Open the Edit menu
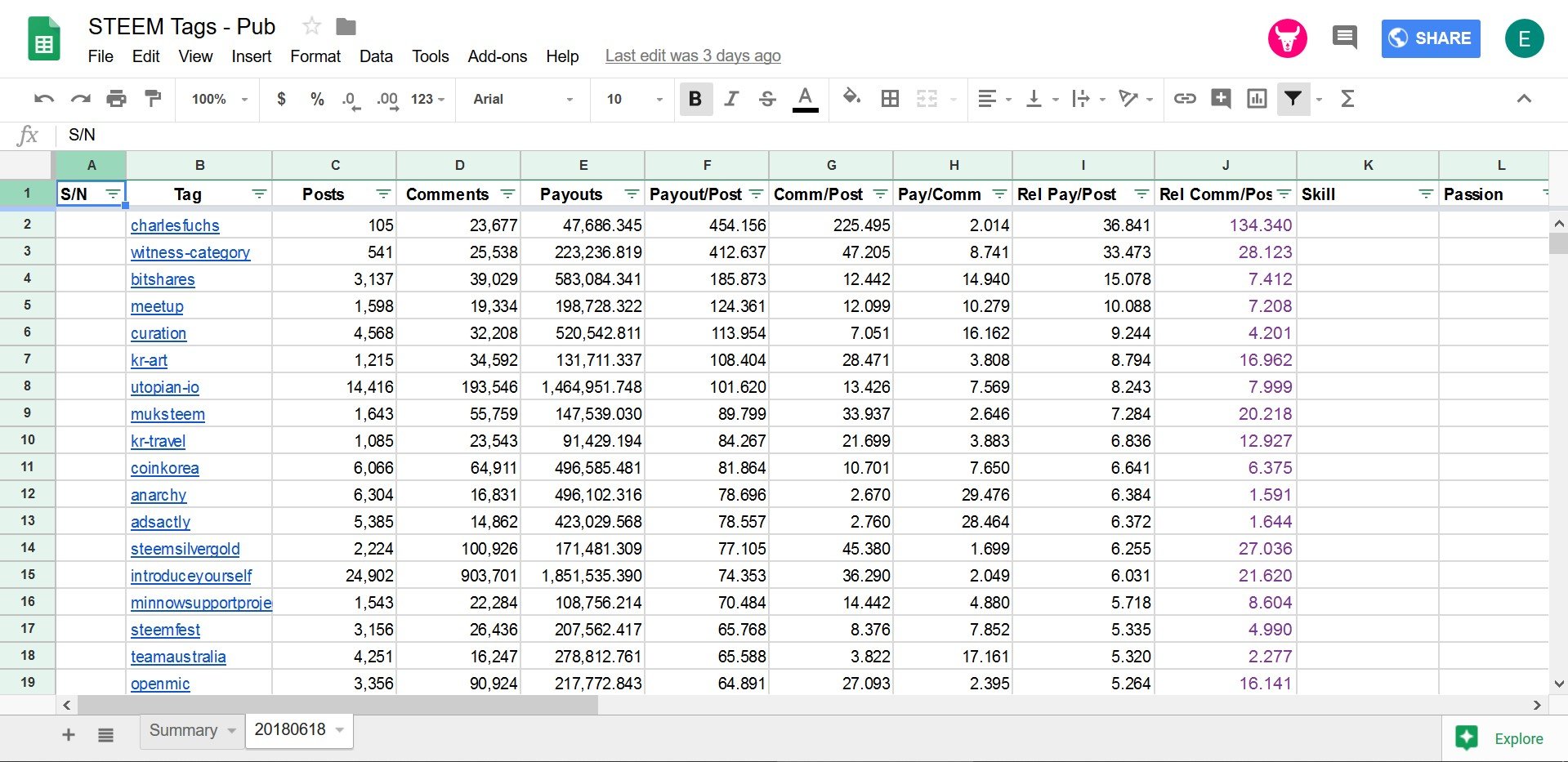The height and width of the screenshot is (762, 1568). tap(146, 56)
